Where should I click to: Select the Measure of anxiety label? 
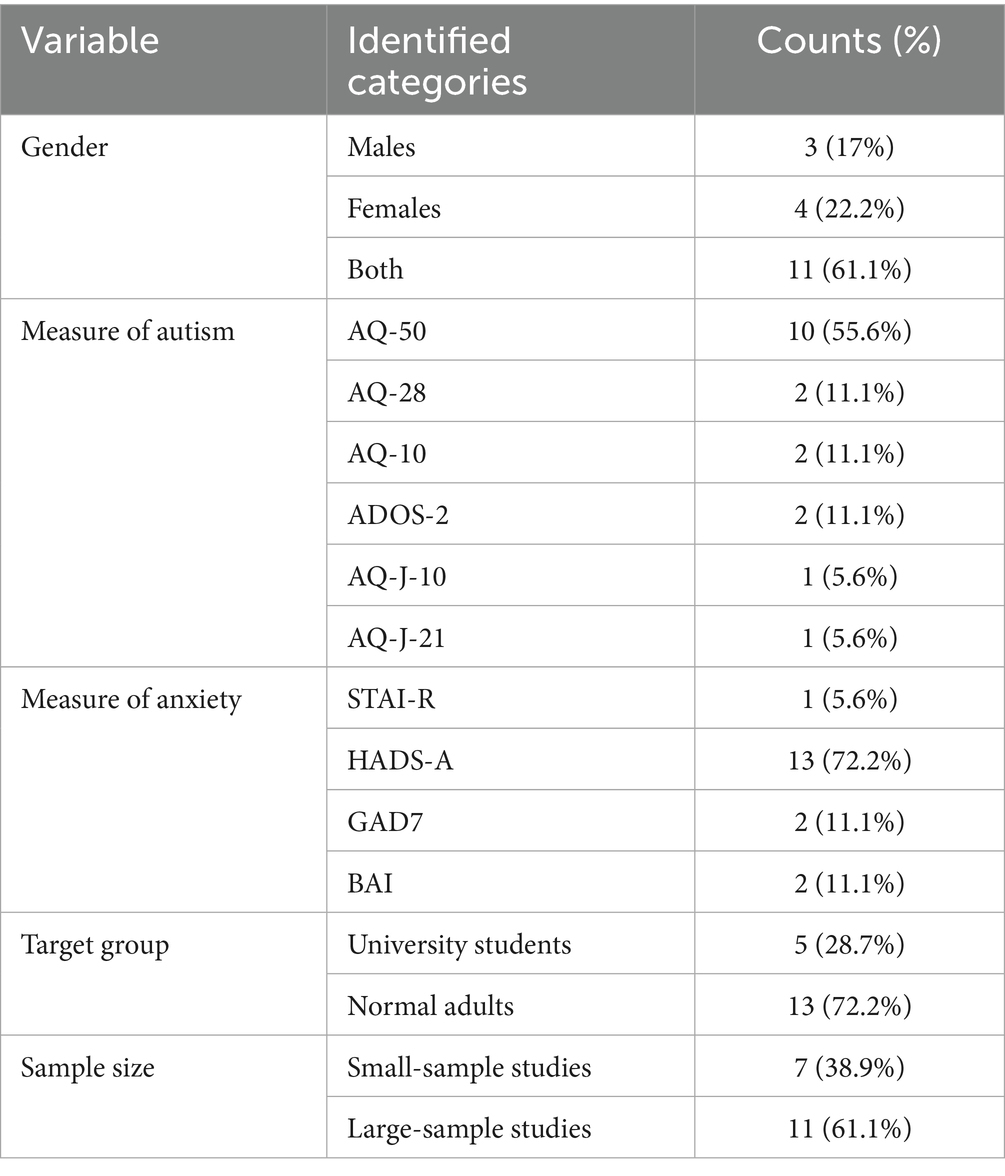131,699
